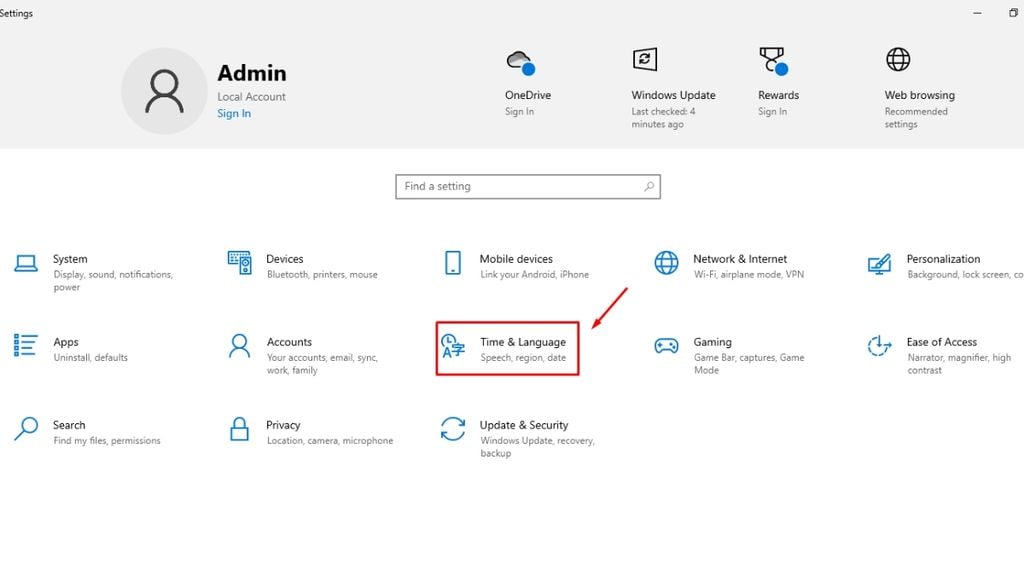This screenshot has height=576, width=1024.
Task: Open the Ease of Access icon
Action: (x=879, y=346)
